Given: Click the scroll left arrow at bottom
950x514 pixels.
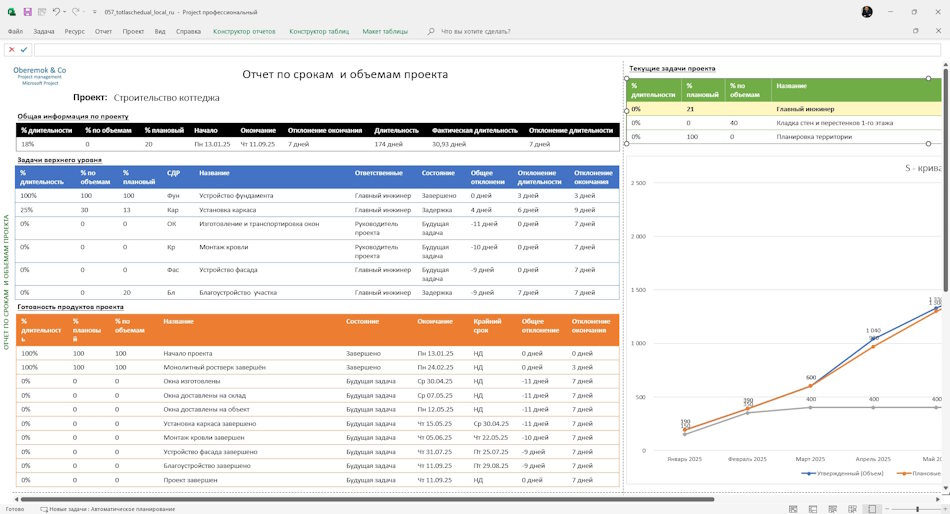Looking at the screenshot, I should 16,499.
